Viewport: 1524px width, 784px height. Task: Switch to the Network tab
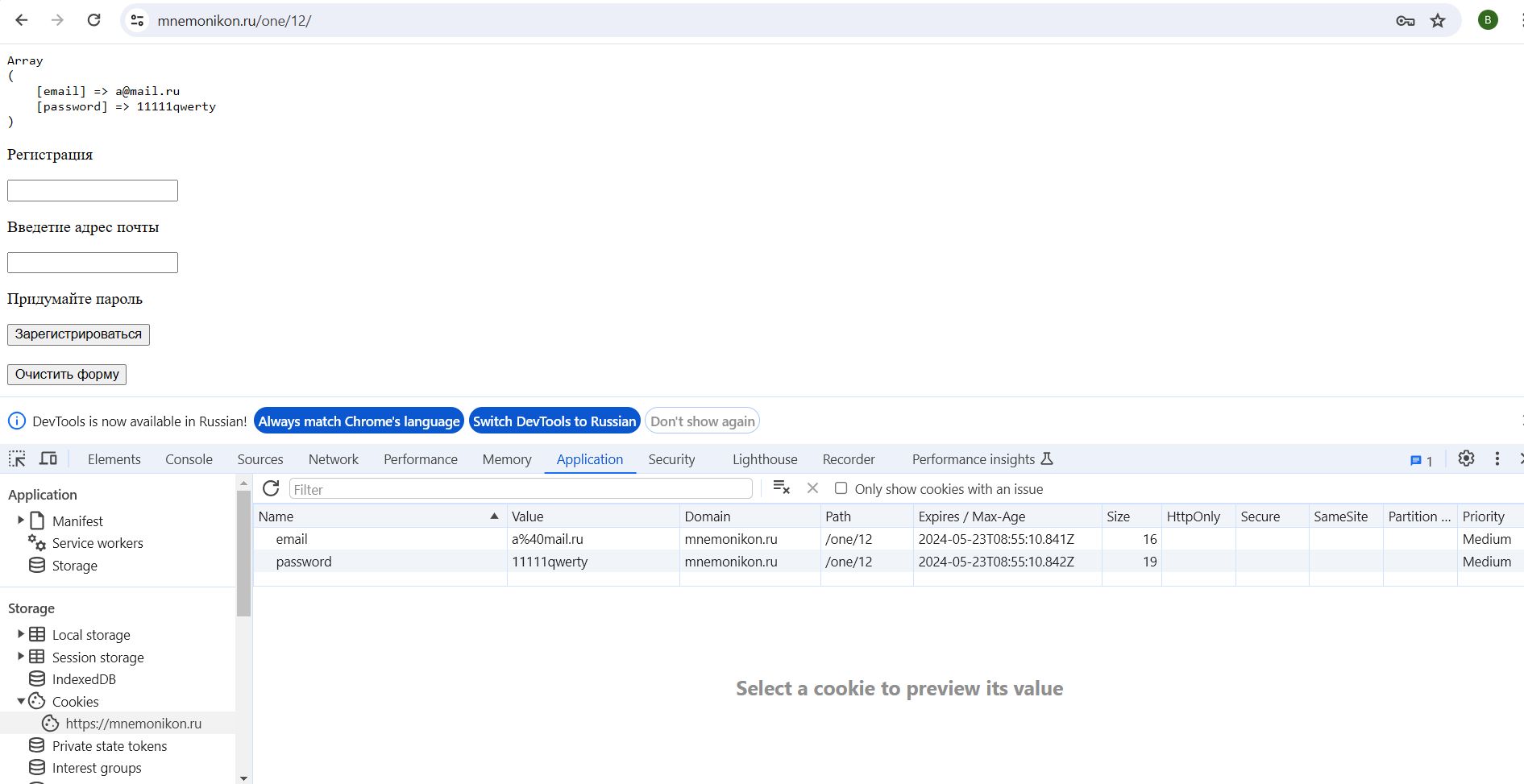tap(333, 459)
